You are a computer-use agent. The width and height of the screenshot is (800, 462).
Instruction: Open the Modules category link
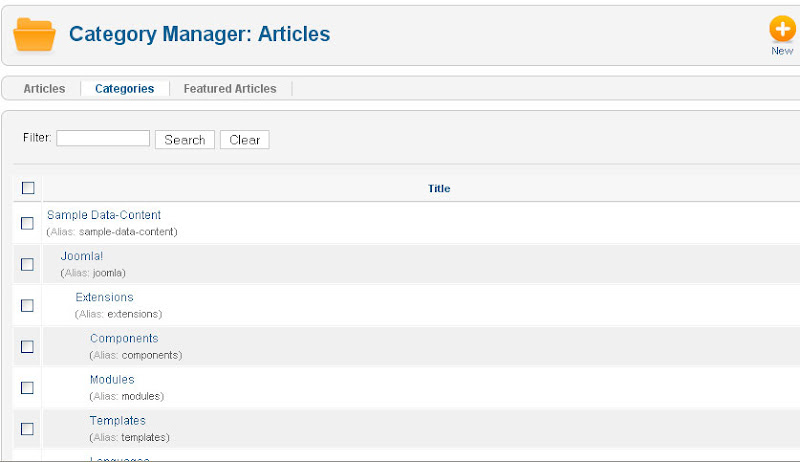coord(112,380)
